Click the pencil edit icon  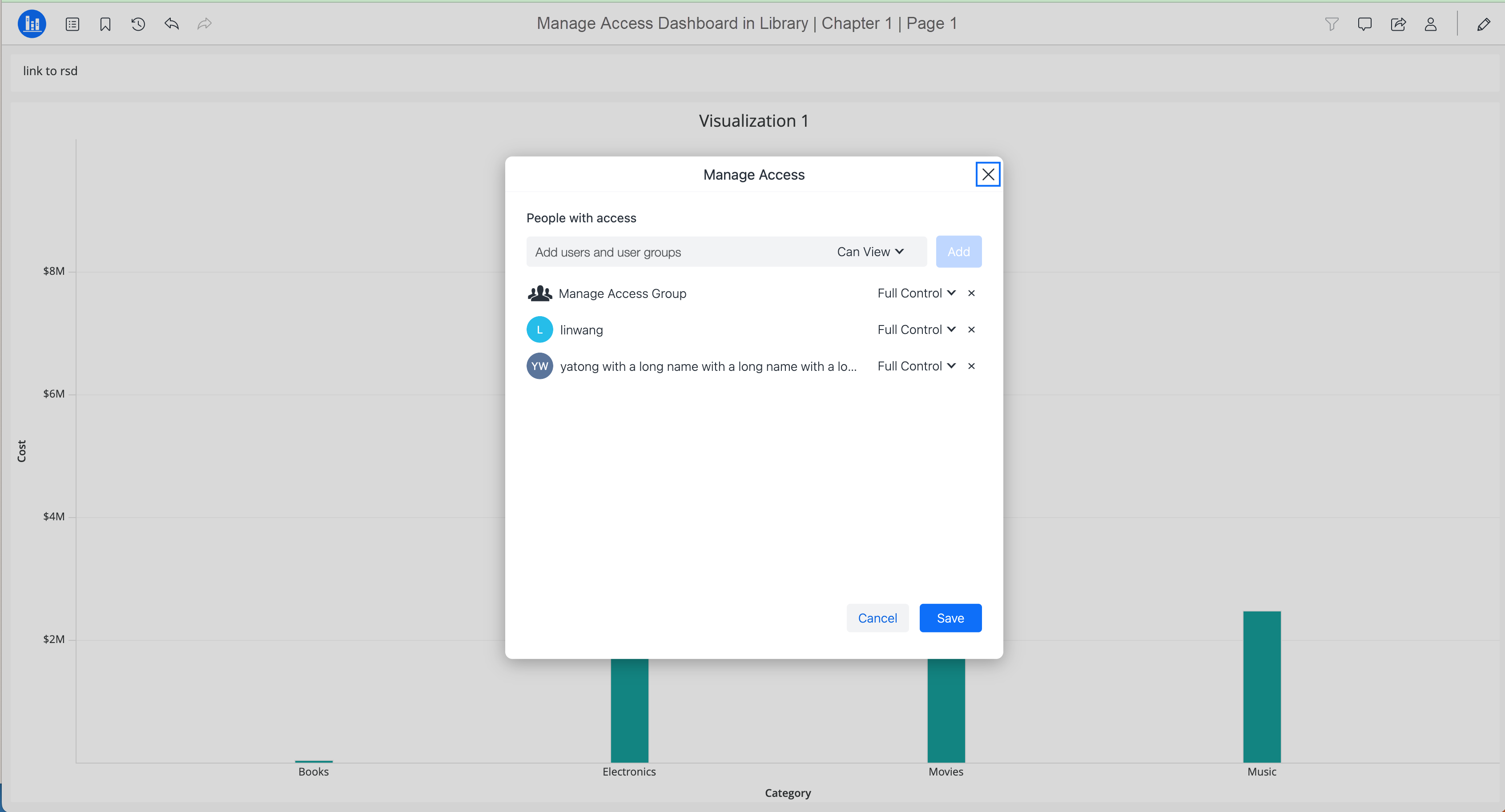1483,24
